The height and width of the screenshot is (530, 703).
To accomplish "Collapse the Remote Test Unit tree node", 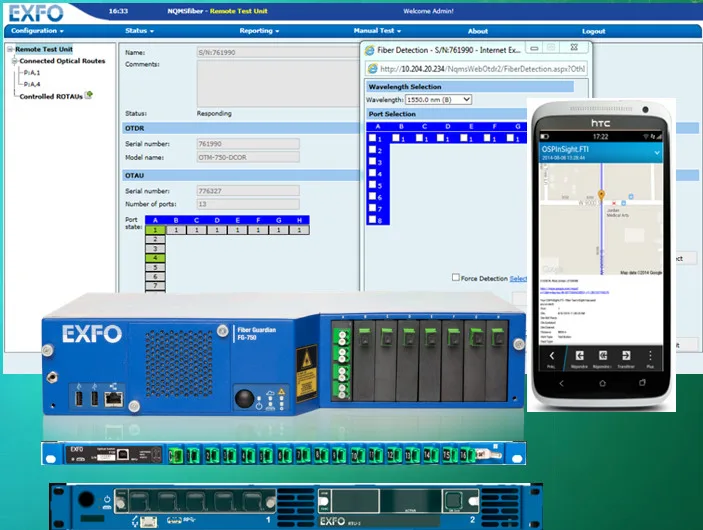I will coord(10,49).
